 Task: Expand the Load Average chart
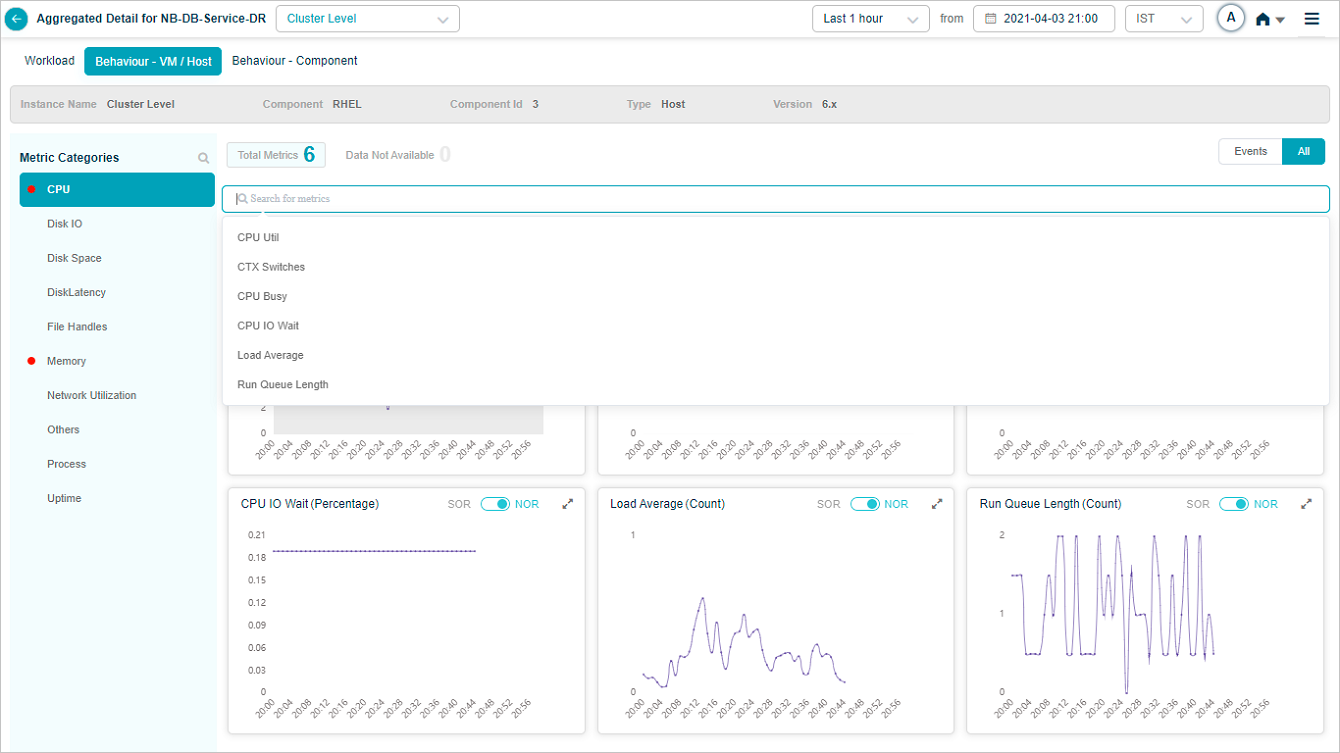point(937,504)
